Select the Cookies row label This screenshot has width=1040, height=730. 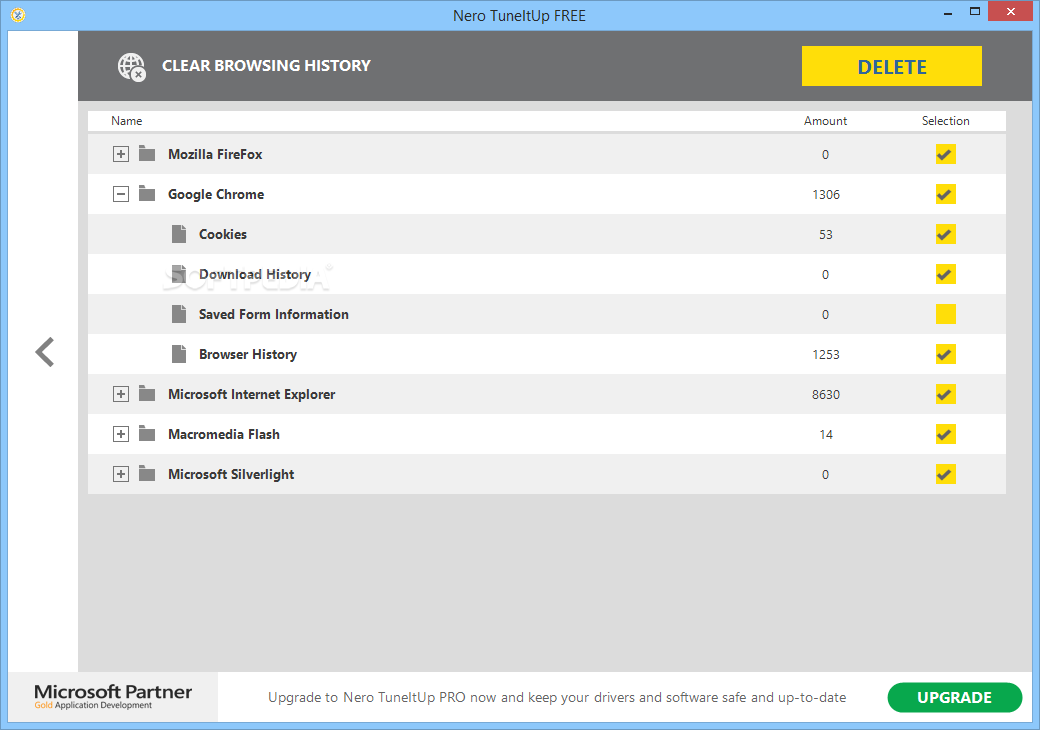tap(223, 234)
